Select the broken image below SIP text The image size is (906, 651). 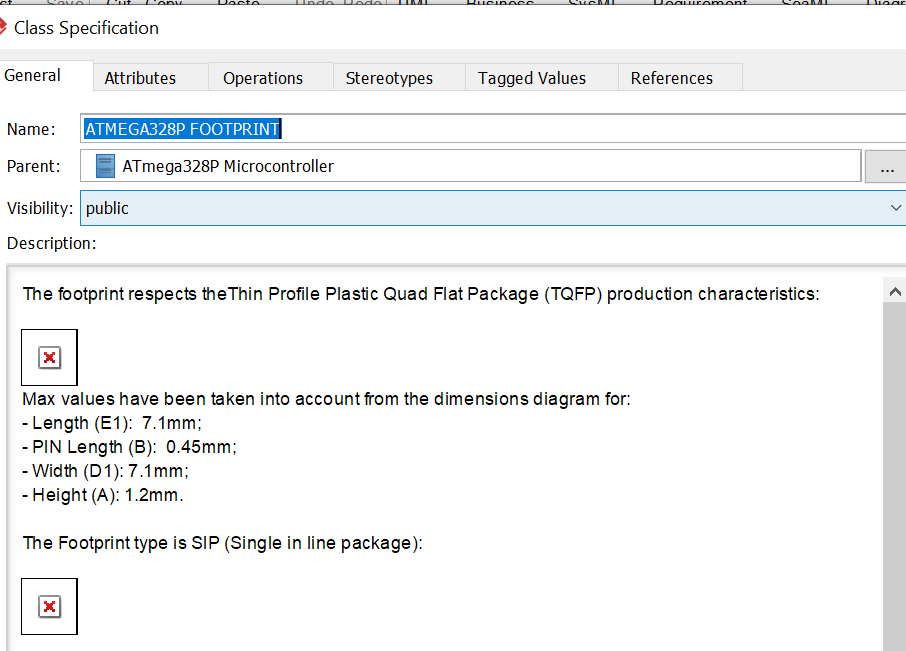pyautogui.click(x=49, y=607)
